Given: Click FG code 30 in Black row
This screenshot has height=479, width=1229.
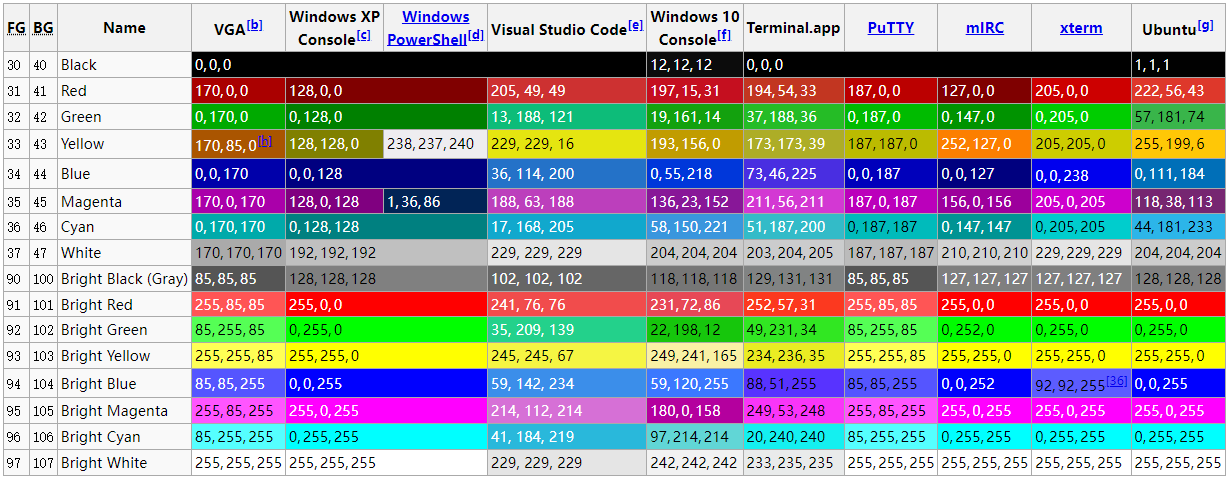Looking at the screenshot, I should (15, 65).
